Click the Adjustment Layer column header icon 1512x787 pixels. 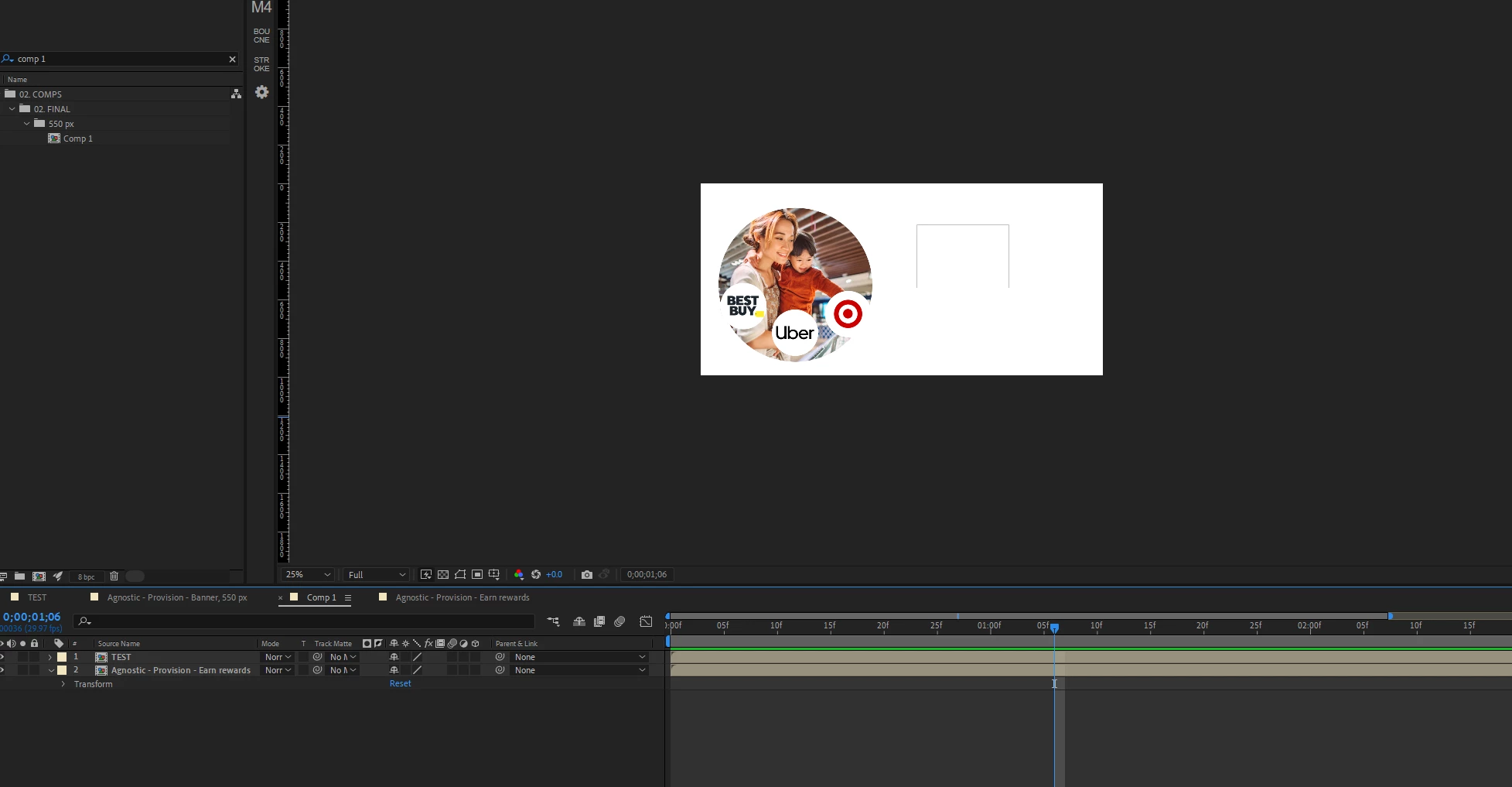coord(464,644)
